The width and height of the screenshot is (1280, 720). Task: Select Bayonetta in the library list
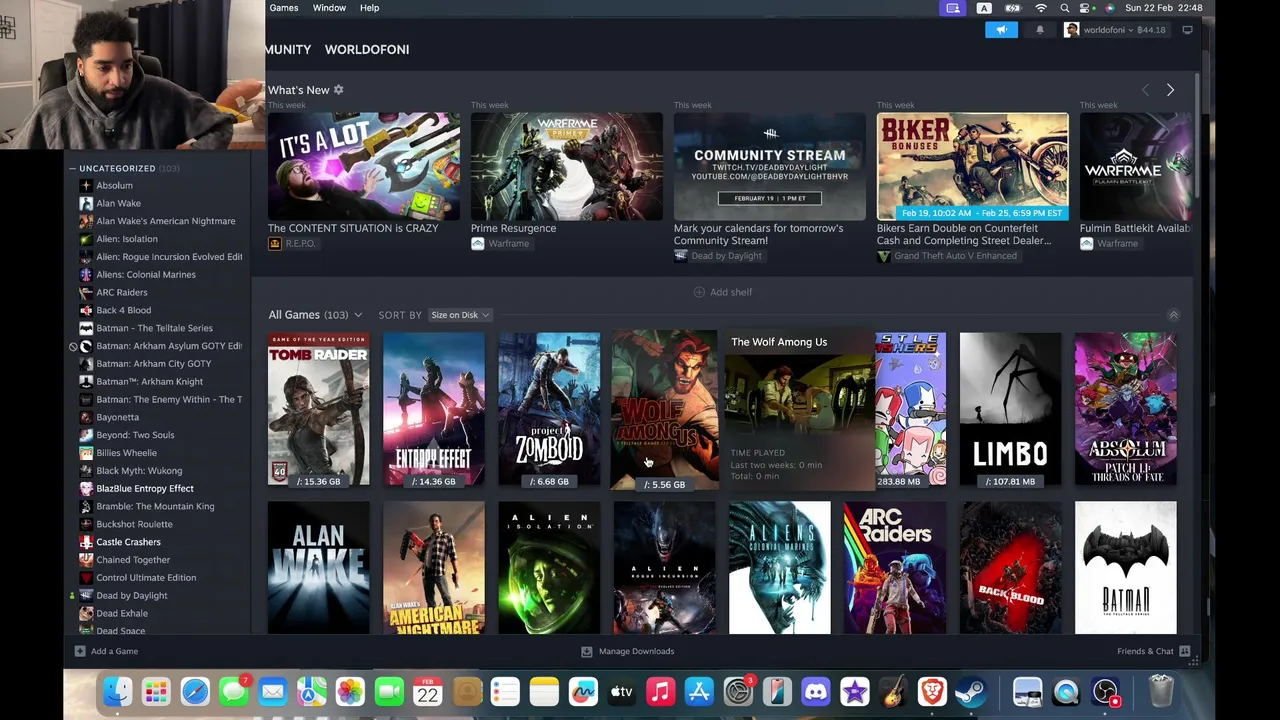[117, 417]
